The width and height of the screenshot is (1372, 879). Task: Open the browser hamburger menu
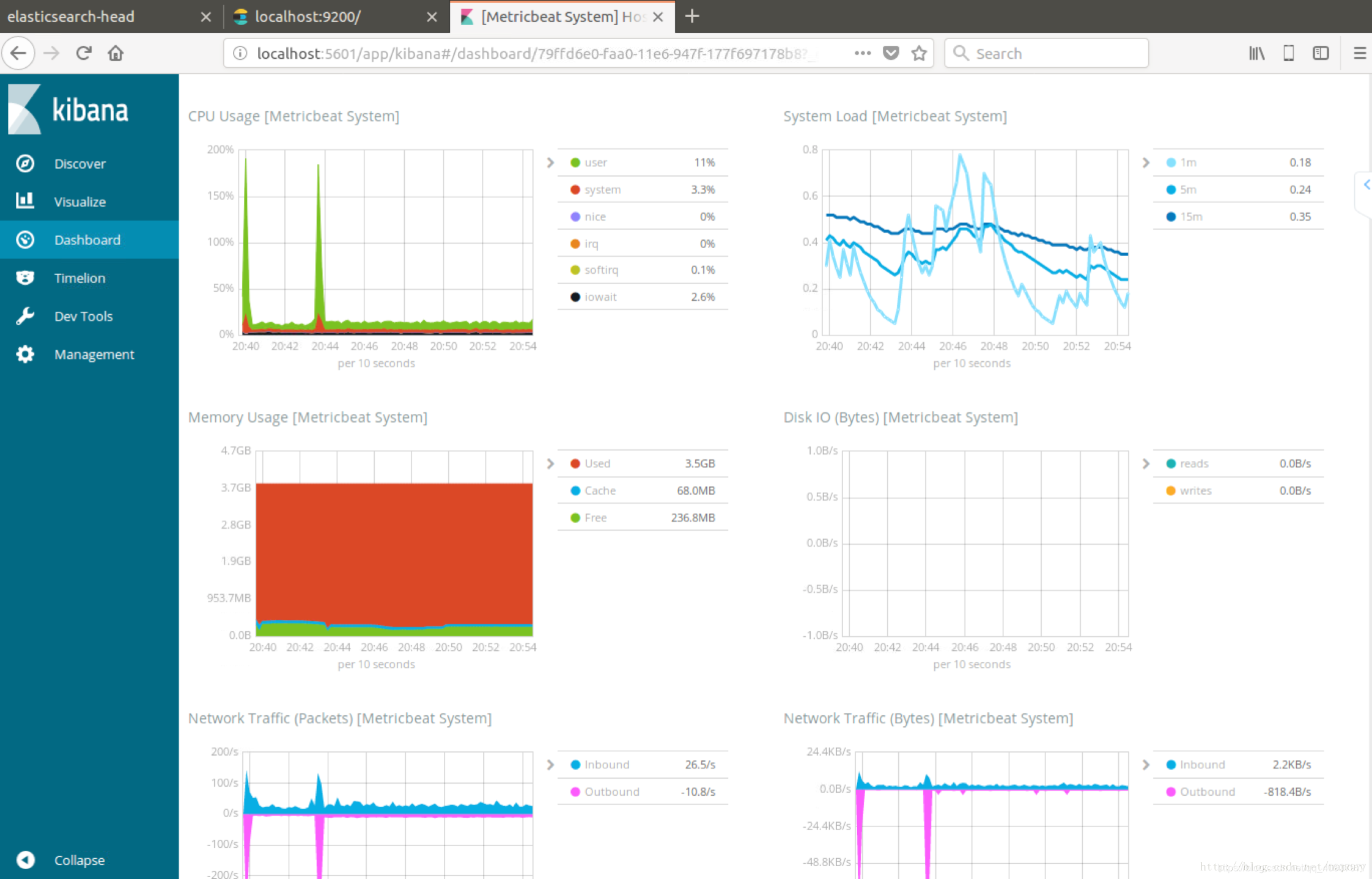(1359, 53)
